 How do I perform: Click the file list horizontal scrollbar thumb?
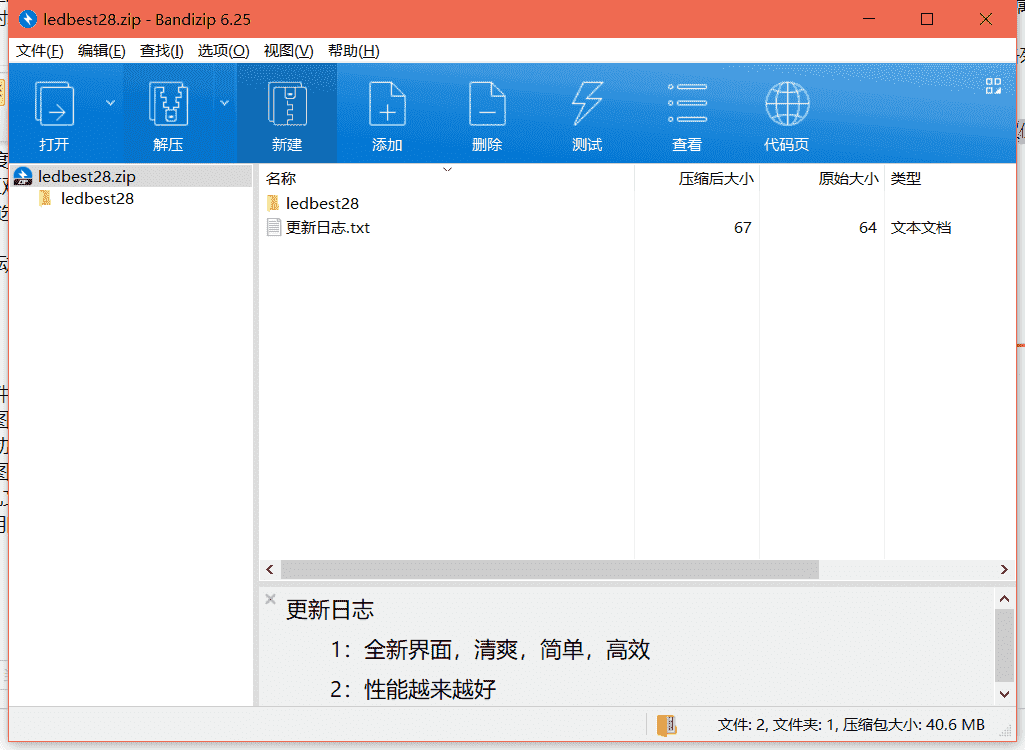click(x=550, y=570)
